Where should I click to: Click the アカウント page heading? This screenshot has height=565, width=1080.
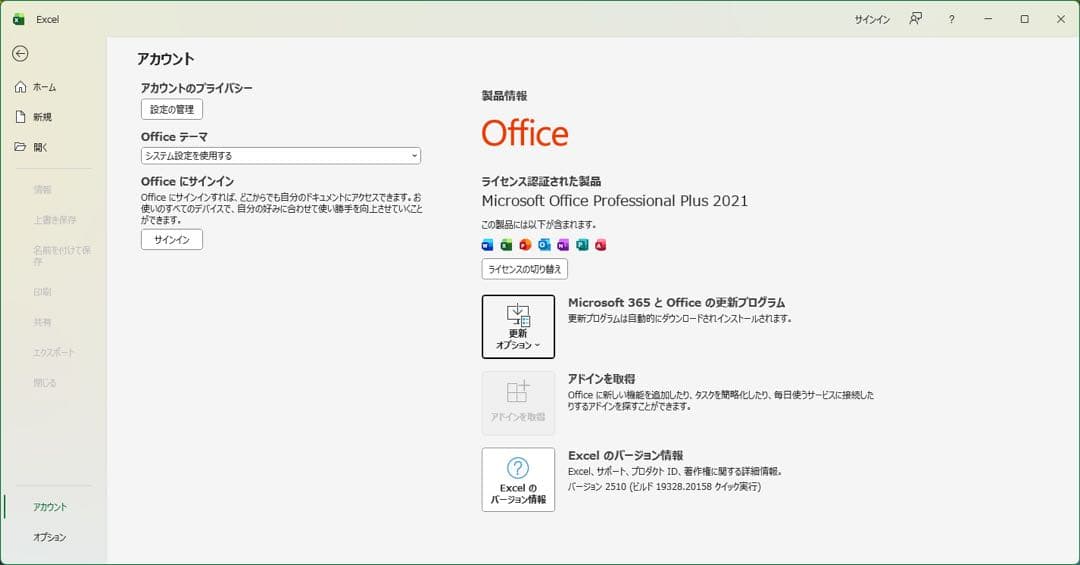point(165,59)
